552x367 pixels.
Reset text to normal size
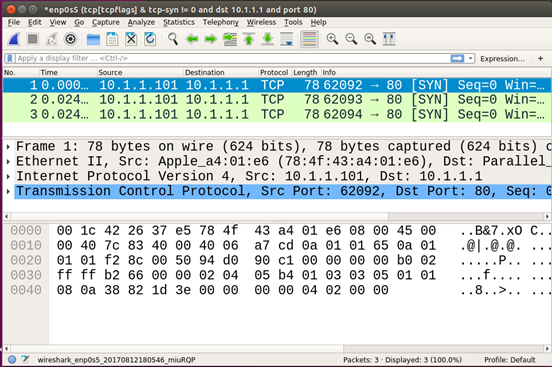click(x=370, y=39)
